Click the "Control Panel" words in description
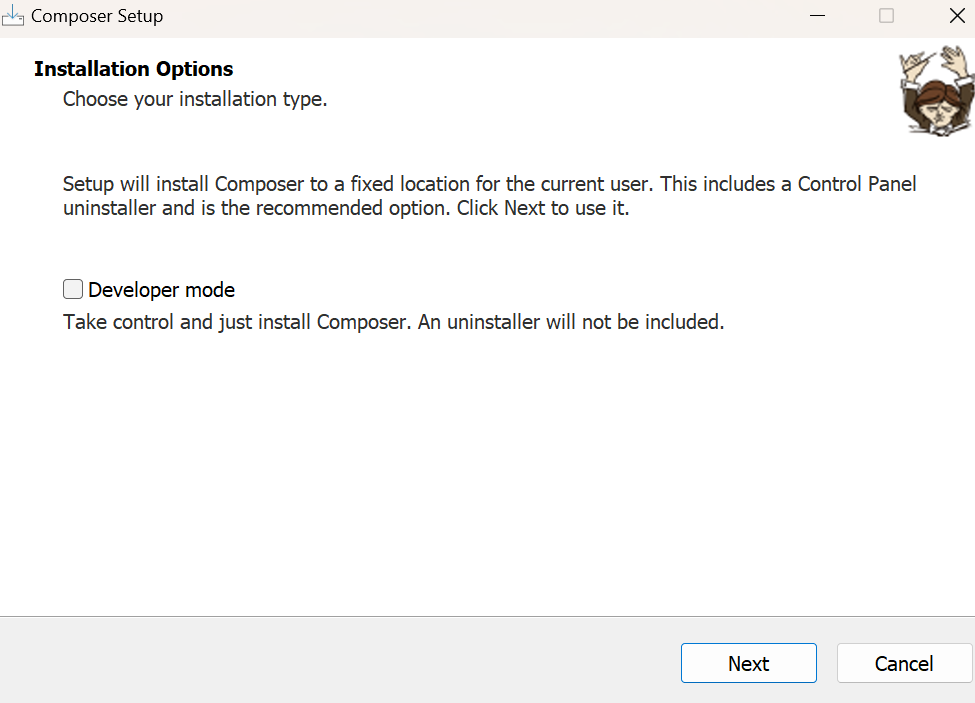This screenshot has width=975, height=703. coord(857,185)
